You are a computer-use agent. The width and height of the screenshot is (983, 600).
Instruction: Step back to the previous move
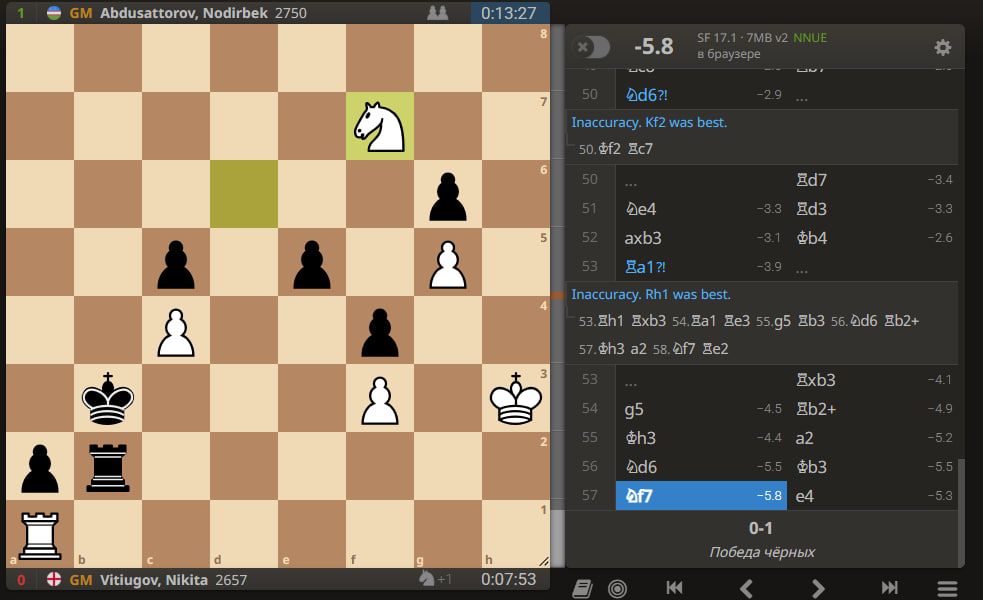[x=746, y=588]
